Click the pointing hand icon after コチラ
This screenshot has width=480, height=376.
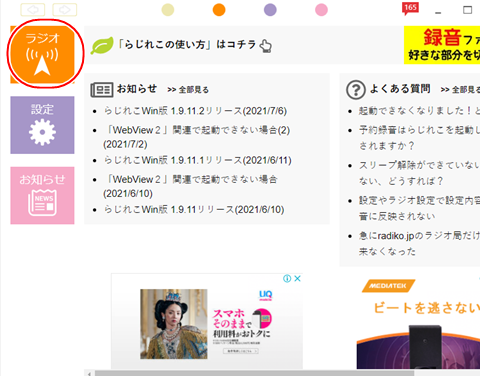[x=266, y=46]
